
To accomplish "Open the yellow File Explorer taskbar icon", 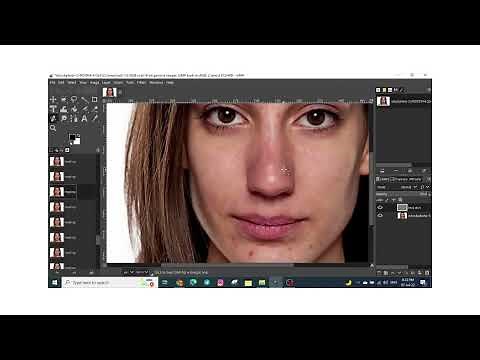I will click(x=248, y=283).
